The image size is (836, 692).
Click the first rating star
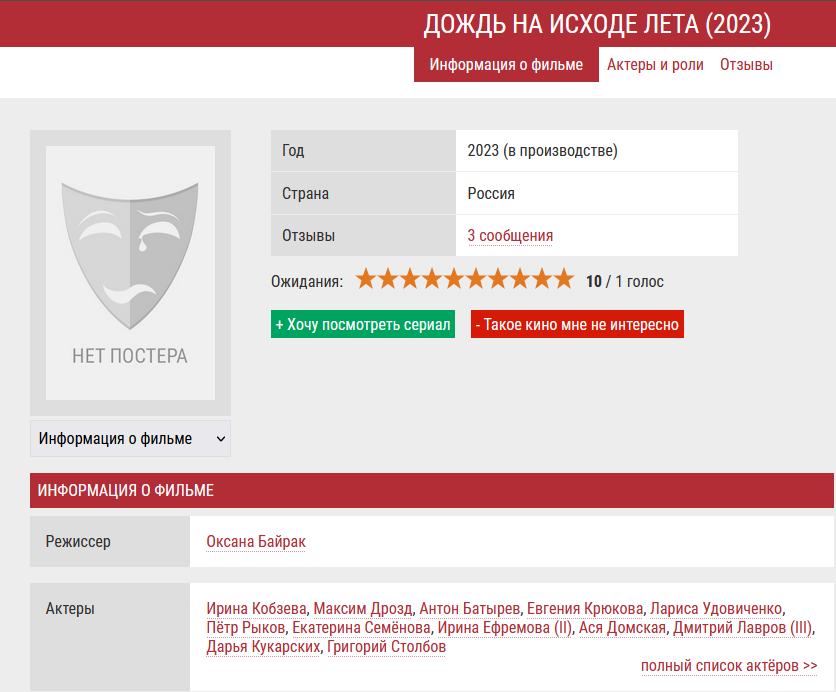[366, 279]
